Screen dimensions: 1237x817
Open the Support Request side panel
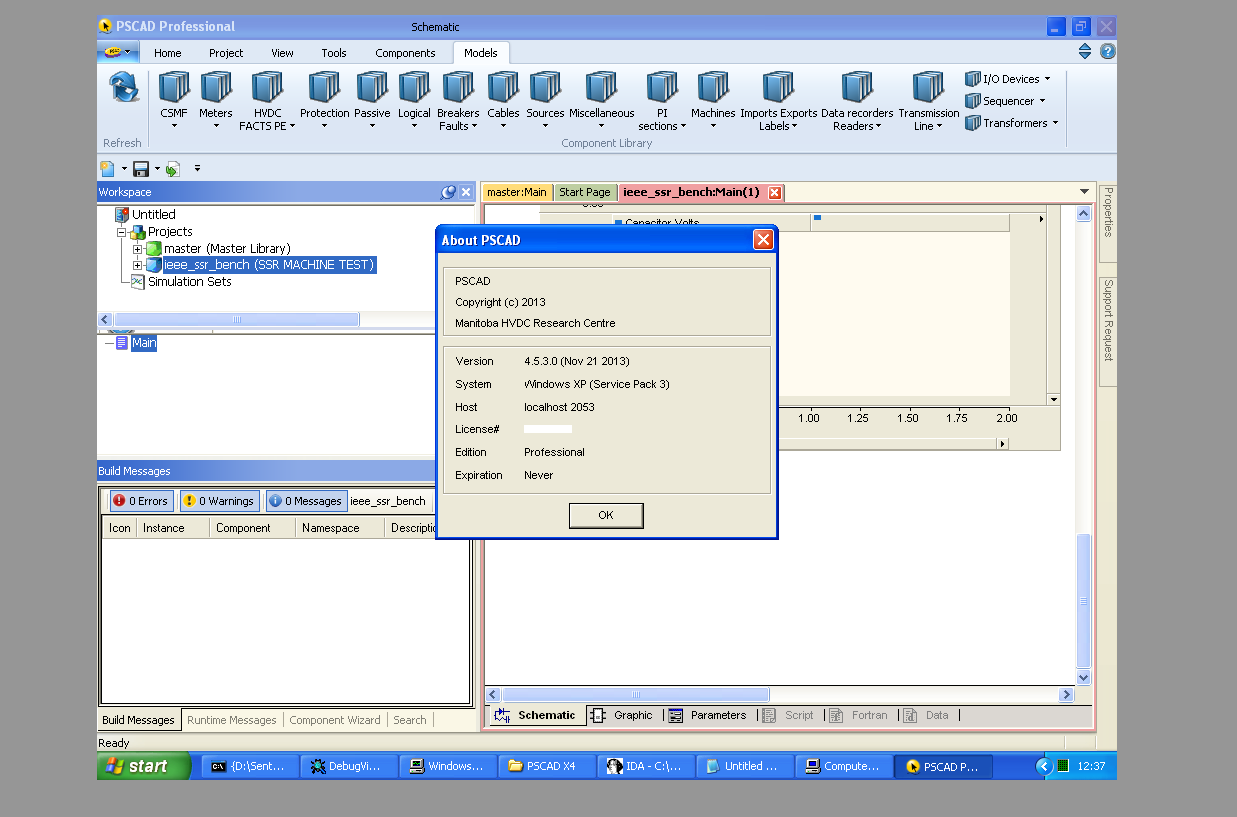1108,331
